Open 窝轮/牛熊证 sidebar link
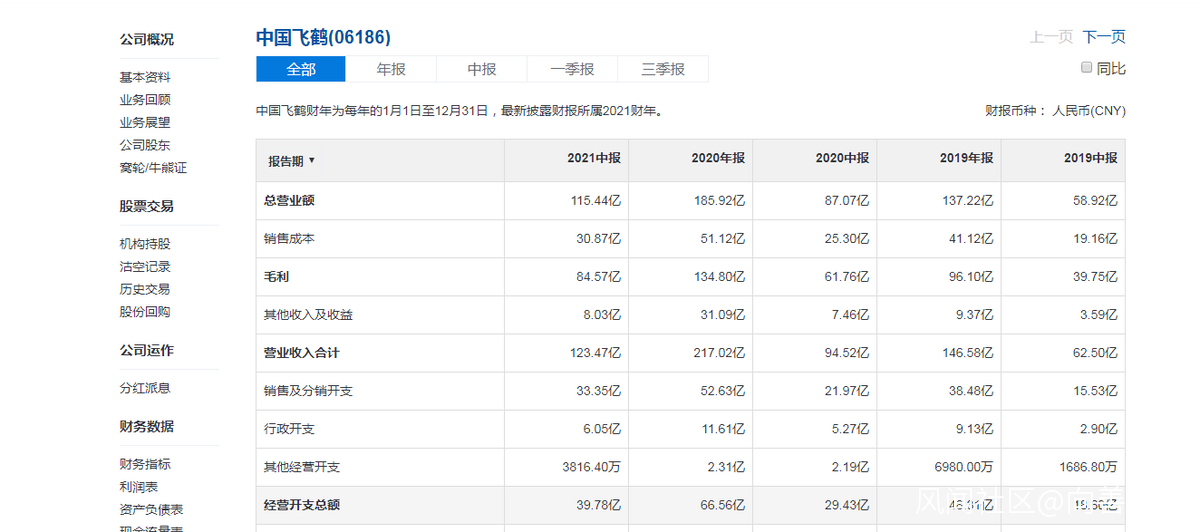Image resolution: width=1200 pixels, height=532 pixels. coord(153,168)
